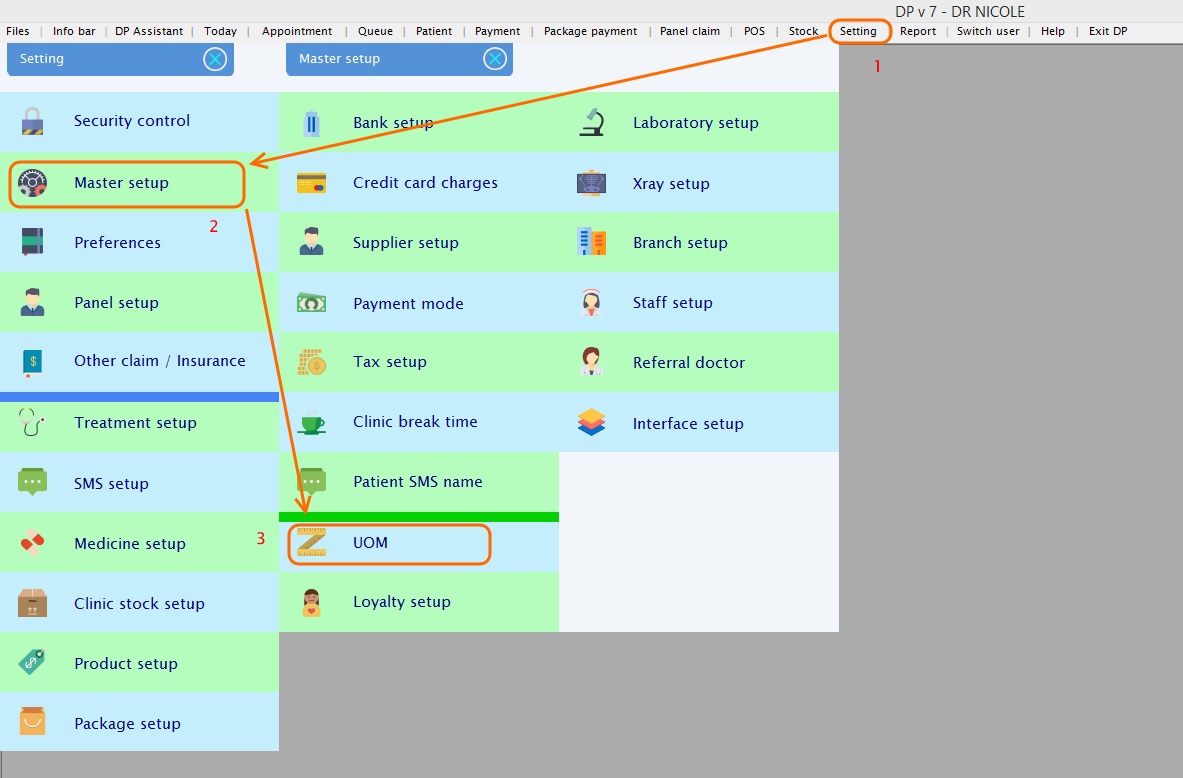Click the Laboratory setup microscope icon
The height and width of the screenshot is (778, 1183).
[x=591, y=122]
